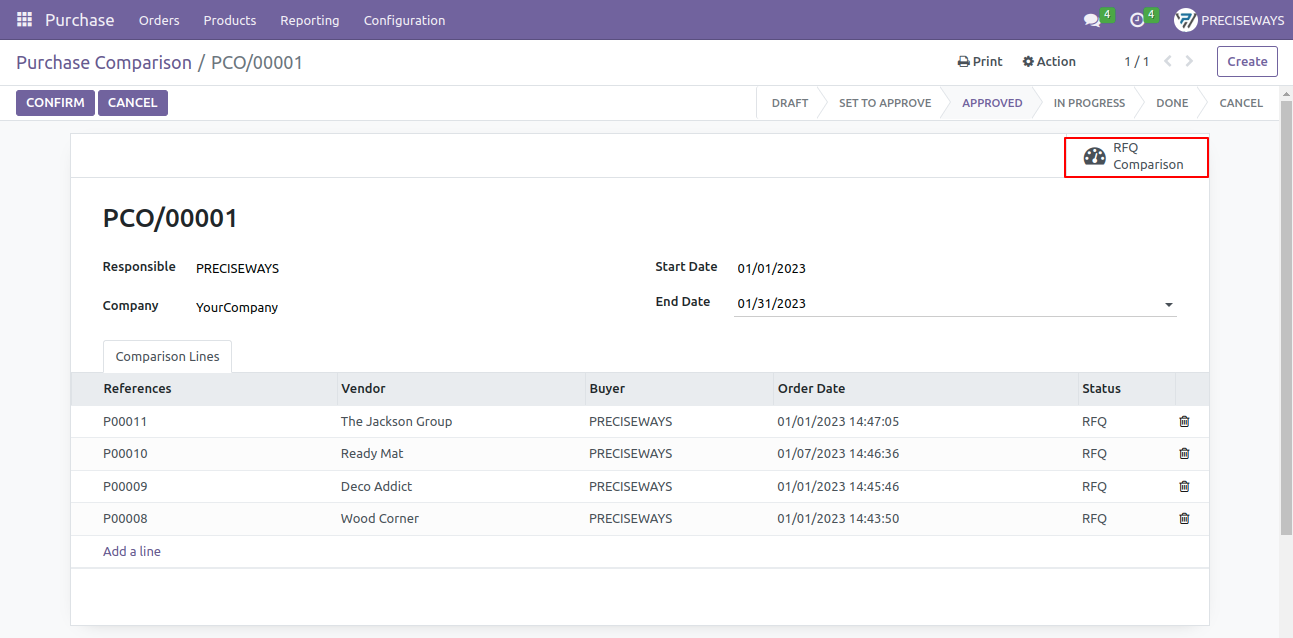Open the Reporting menu
This screenshot has width=1293, height=638.
coord(310,20)
